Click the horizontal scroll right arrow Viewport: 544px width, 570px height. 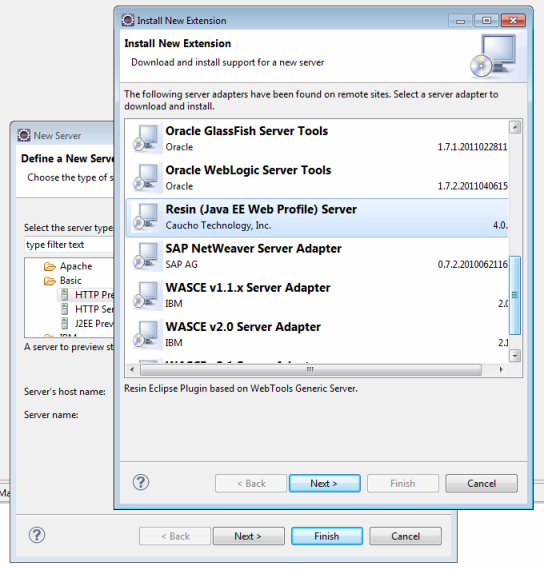[x=501, y=370]
